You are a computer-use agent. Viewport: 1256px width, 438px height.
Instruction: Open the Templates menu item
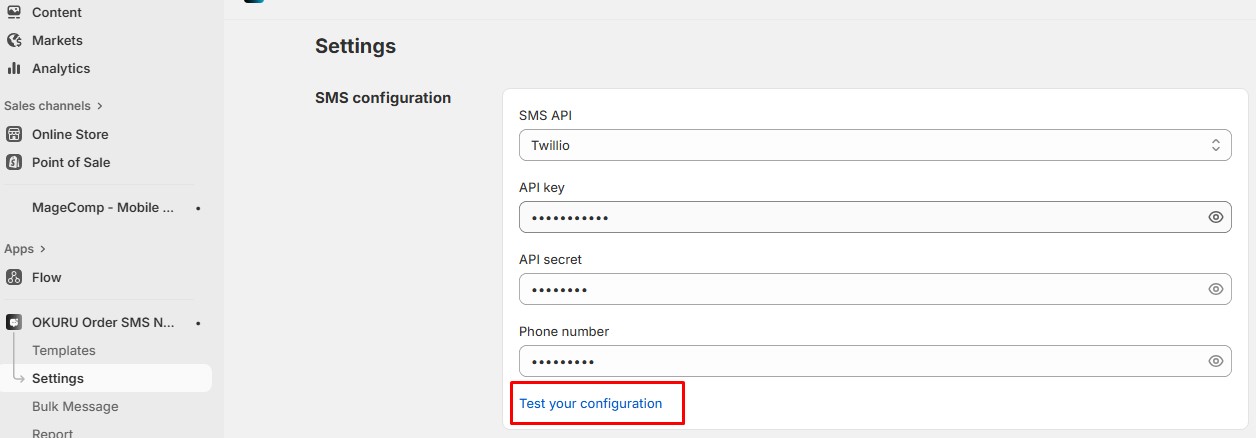(64, 351)
